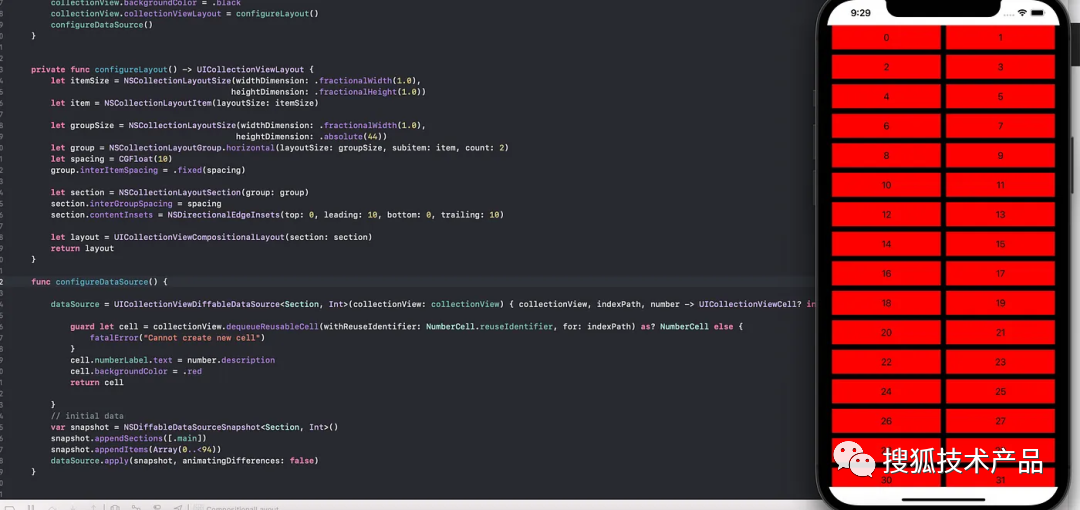
Task: Tap red cell 13
Action: [x=1000, y=215]
